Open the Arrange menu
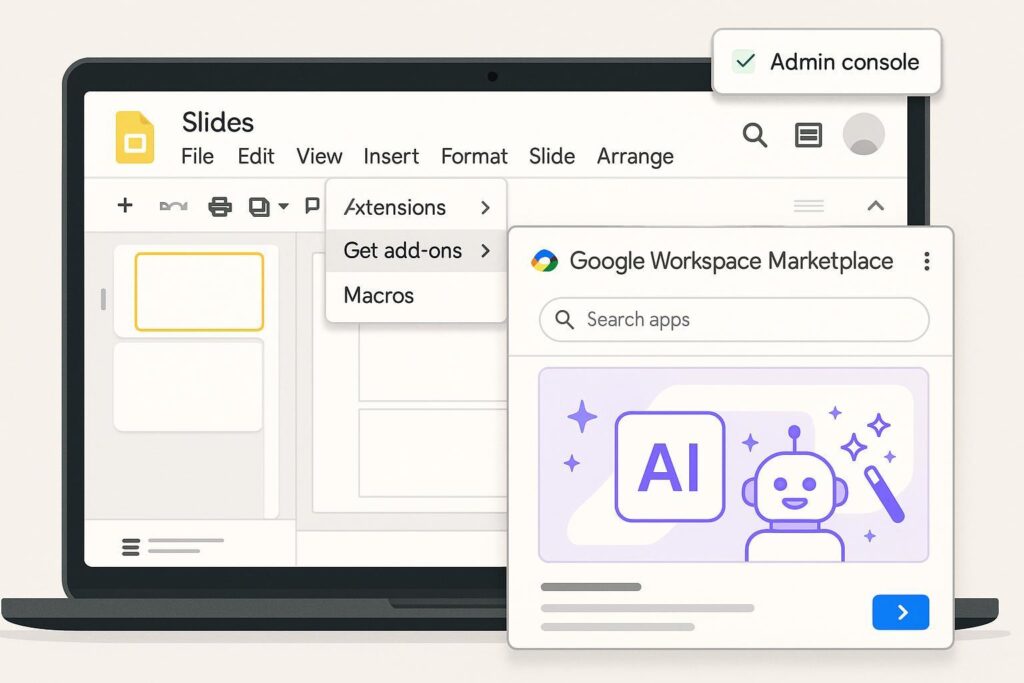 pyautogui.click(x=635, y=156)
